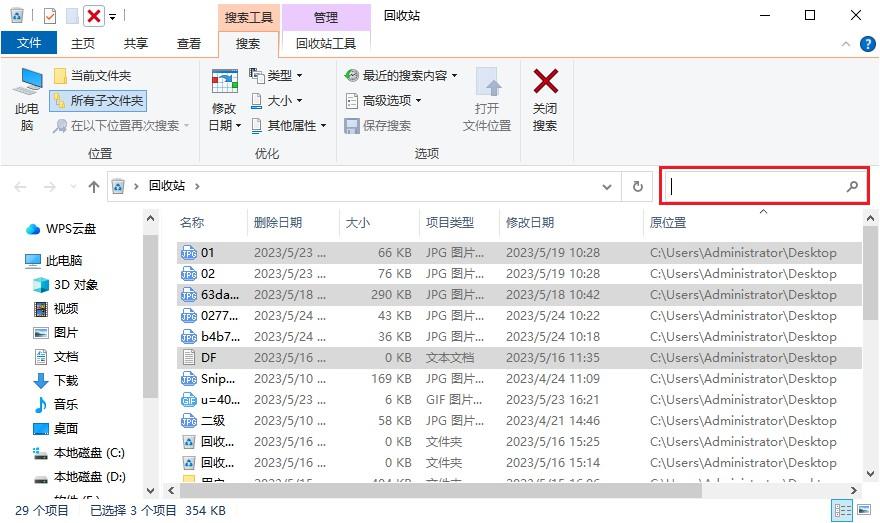
Task: Select the 0277... JPG file
Action: 519,316
